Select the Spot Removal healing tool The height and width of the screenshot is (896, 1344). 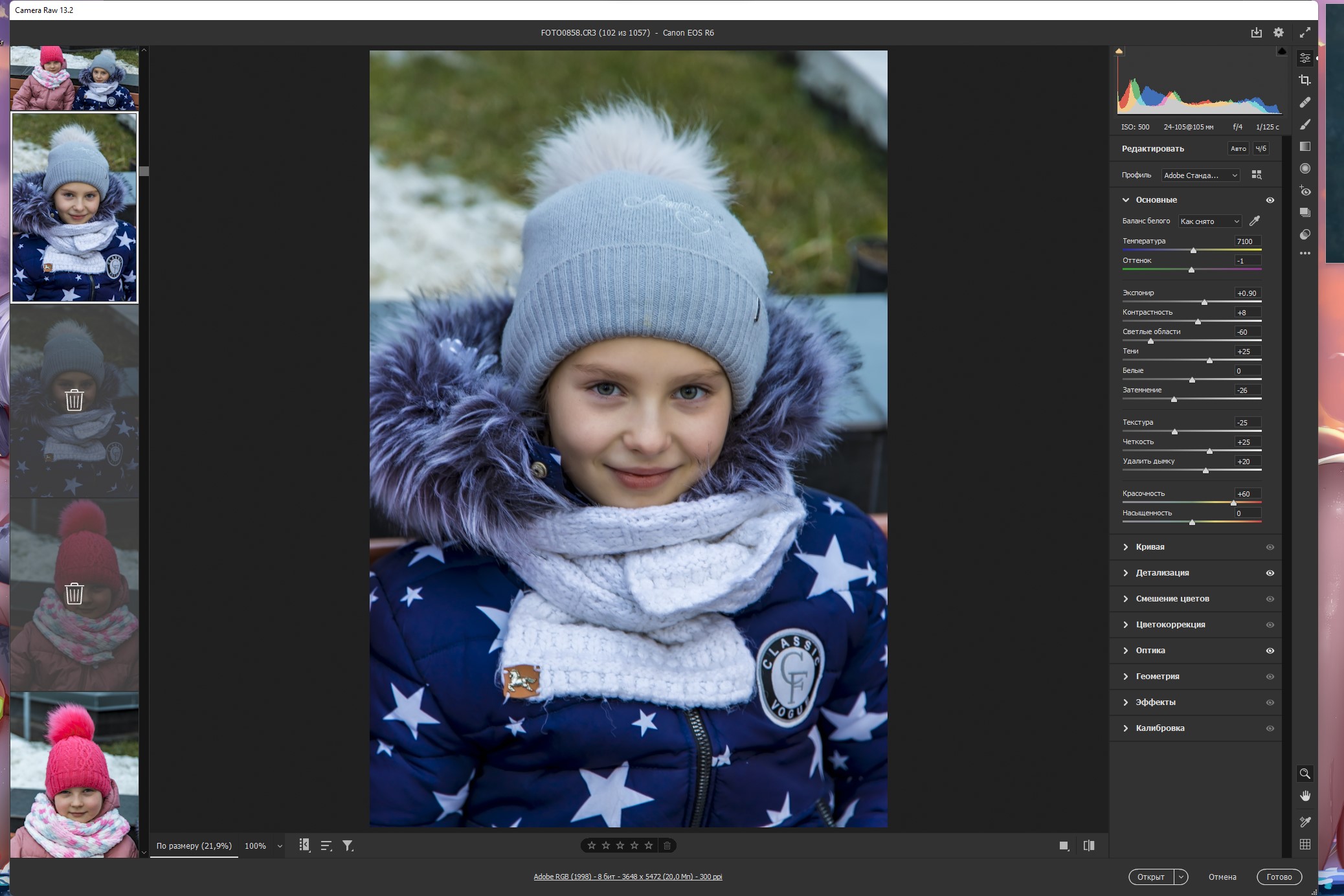point(1305,102)
